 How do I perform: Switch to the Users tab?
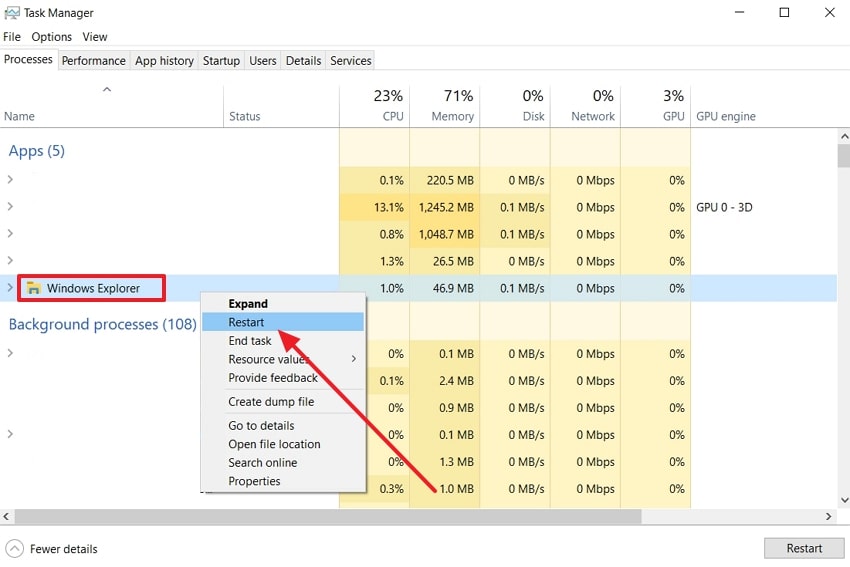[x=263, y=61]
